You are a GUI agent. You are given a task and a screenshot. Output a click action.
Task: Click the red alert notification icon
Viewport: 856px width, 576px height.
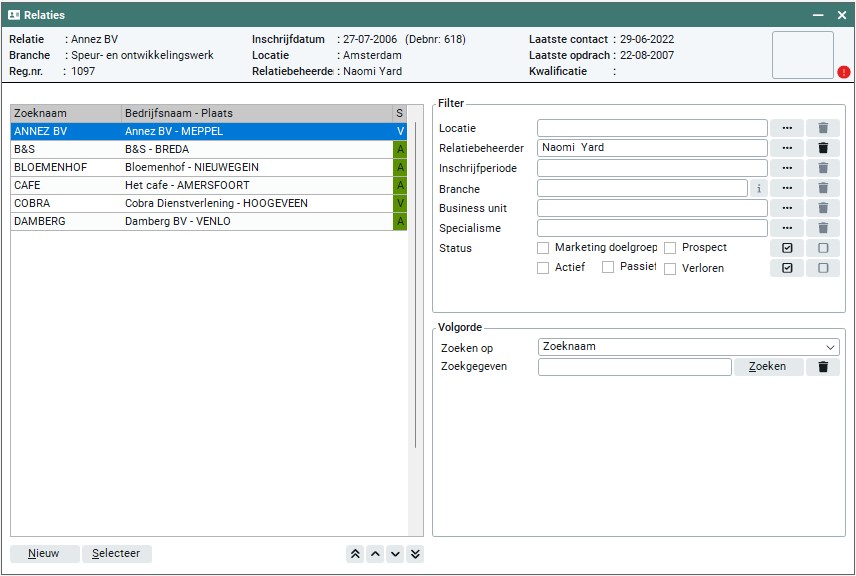point(844,72)
